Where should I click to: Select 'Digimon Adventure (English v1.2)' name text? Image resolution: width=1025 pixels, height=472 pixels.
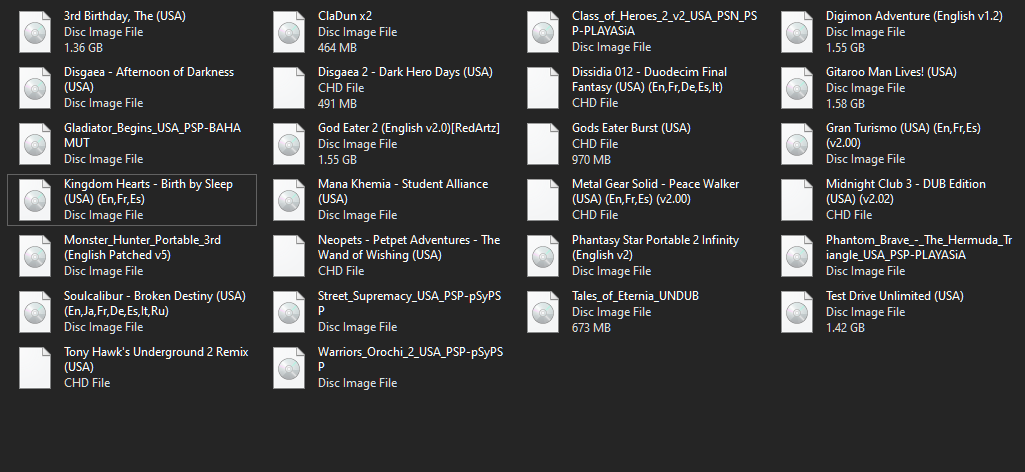[x=914, y=16]
